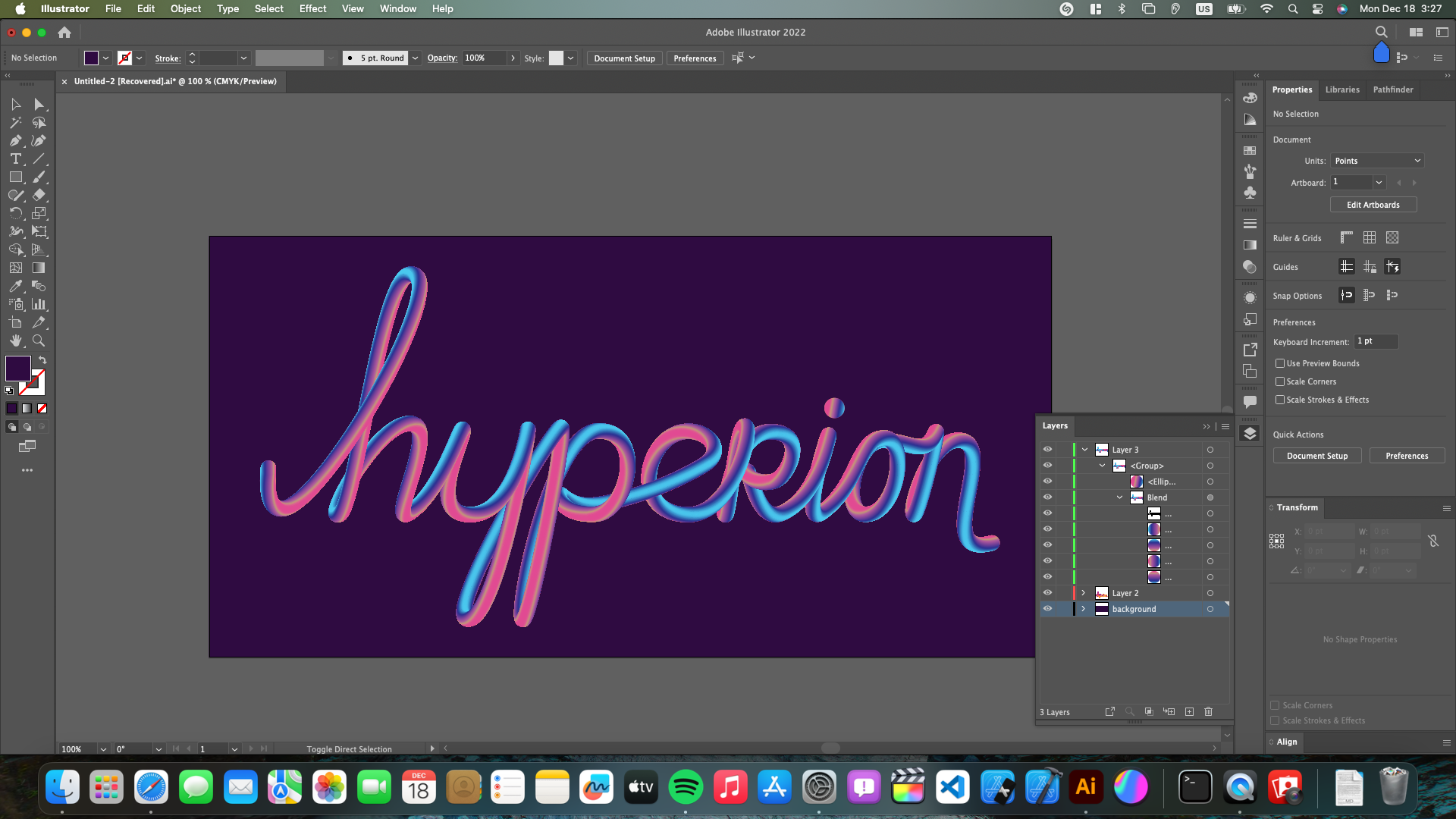Image resolution: width=1456 pixels, height=819 pixels.
Task: Select the Paintbrush tool
Action: tap(39, 177)
